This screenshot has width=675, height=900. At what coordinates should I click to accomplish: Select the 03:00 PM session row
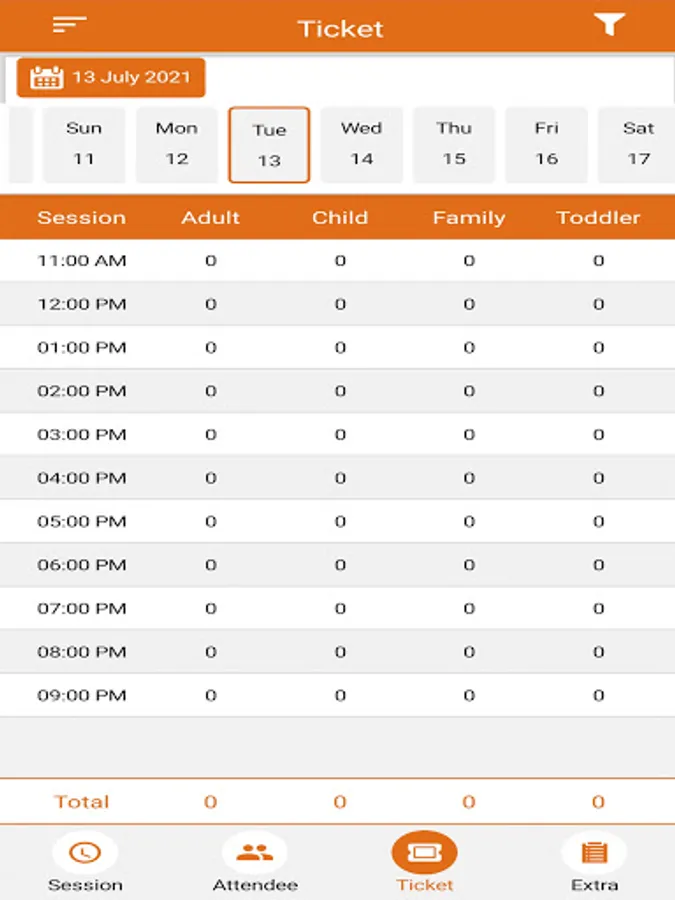tap(338, 435)
